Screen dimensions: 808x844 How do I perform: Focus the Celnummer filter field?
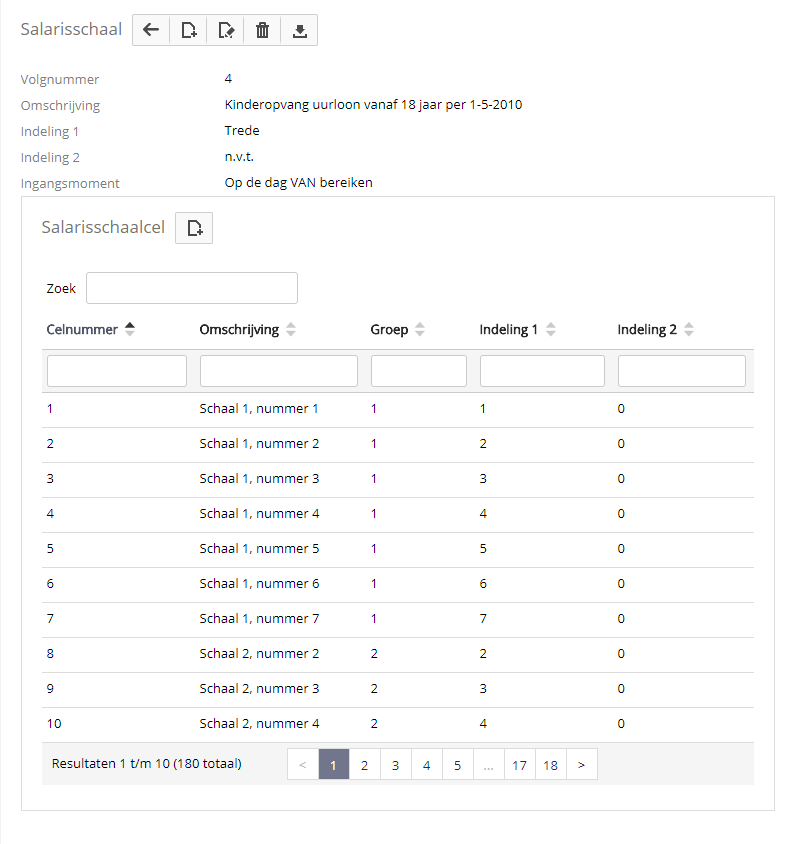pos(117,371)
